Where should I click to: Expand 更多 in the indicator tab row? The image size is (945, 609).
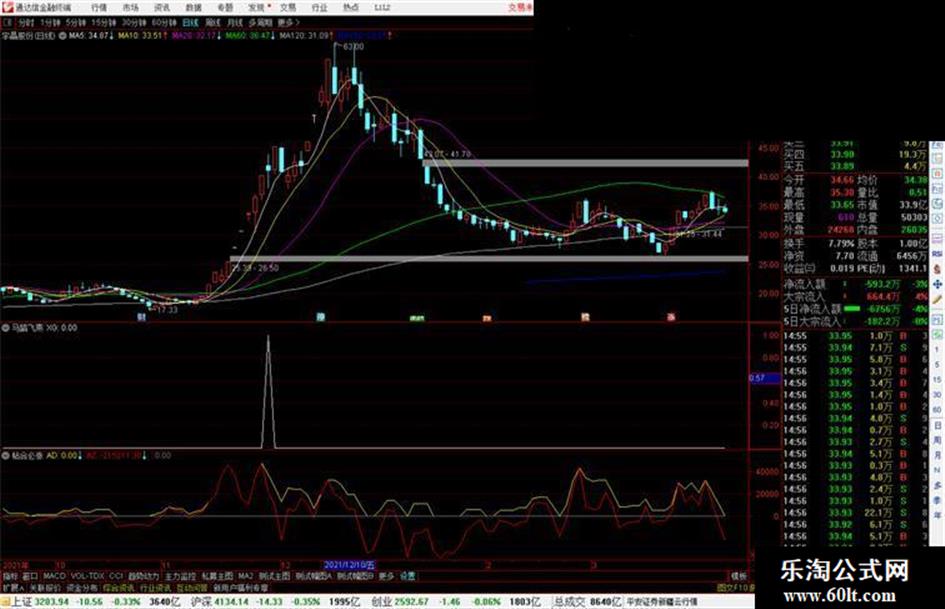pos(386,576)
